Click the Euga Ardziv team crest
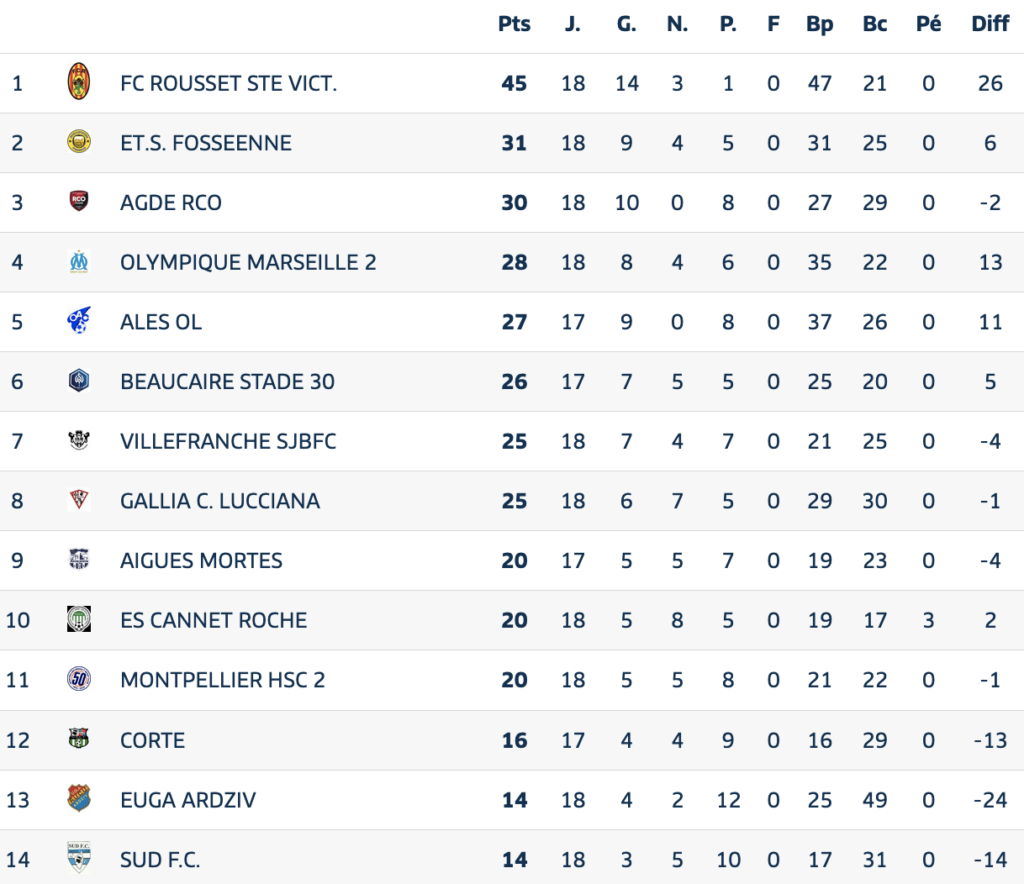Image resolution: width=1024 pixels, height=884 pixels. [x=79, y=799]
